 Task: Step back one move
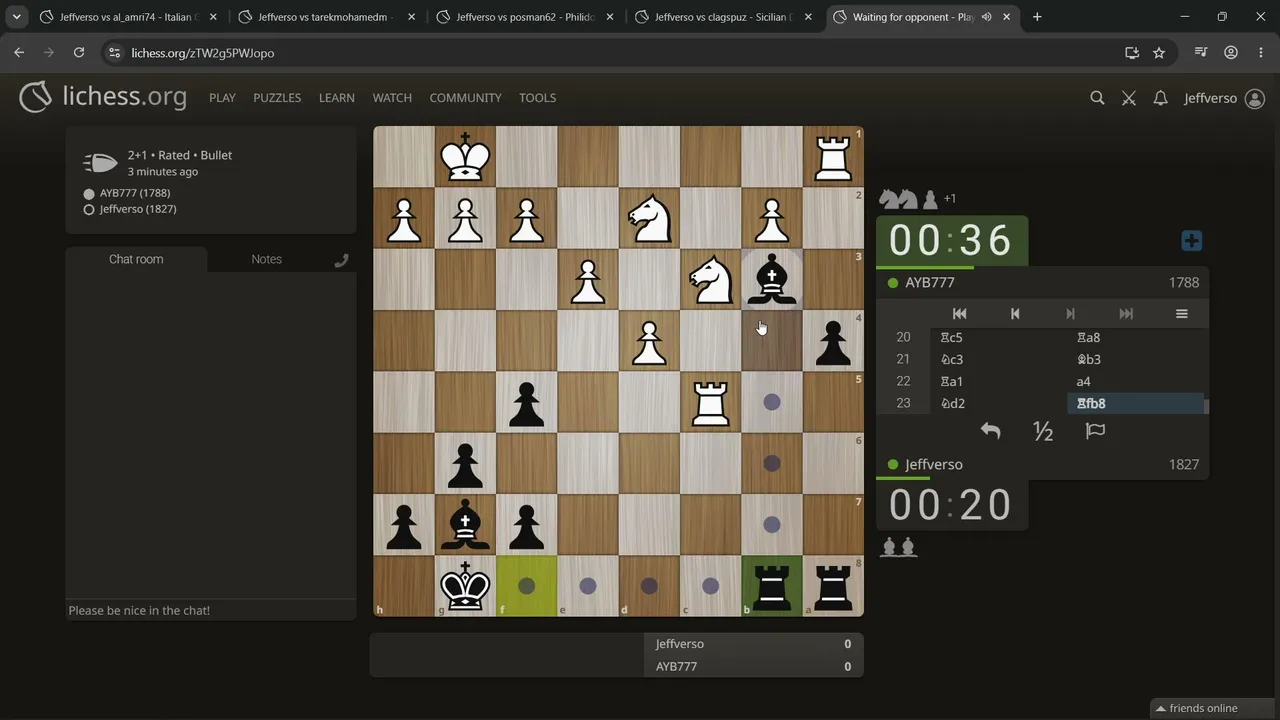(1015, 314)
